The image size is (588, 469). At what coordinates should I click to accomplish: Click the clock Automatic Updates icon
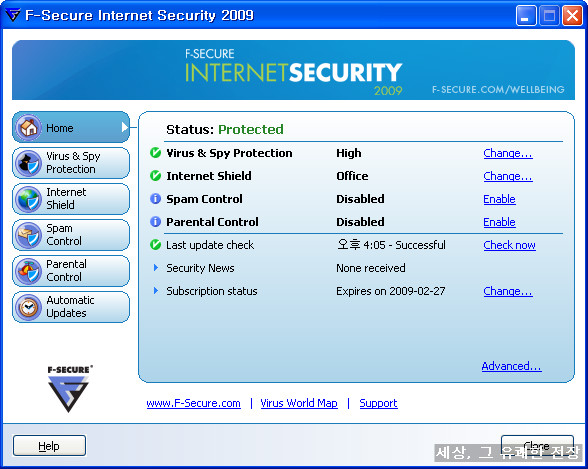(x=28, y=307)
